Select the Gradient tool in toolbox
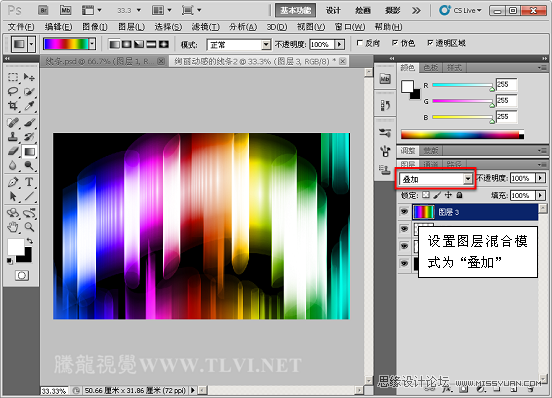This screenshot has width=552, height=398. click(x=29, y=152)
